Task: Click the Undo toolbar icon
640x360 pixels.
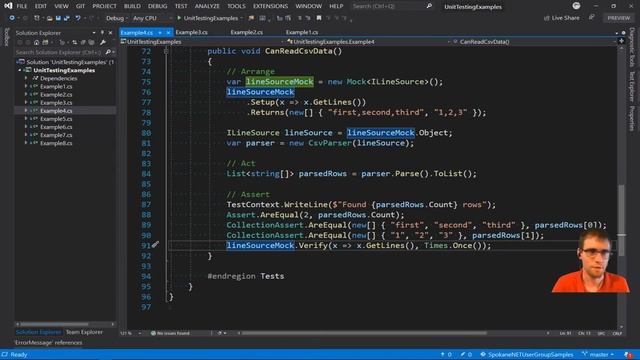Action: point(78,18)
